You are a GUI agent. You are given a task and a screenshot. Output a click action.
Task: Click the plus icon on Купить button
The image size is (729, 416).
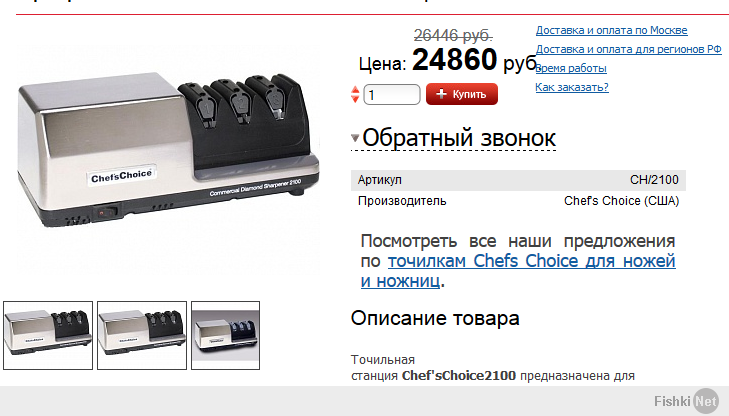[x=441, y=94]
